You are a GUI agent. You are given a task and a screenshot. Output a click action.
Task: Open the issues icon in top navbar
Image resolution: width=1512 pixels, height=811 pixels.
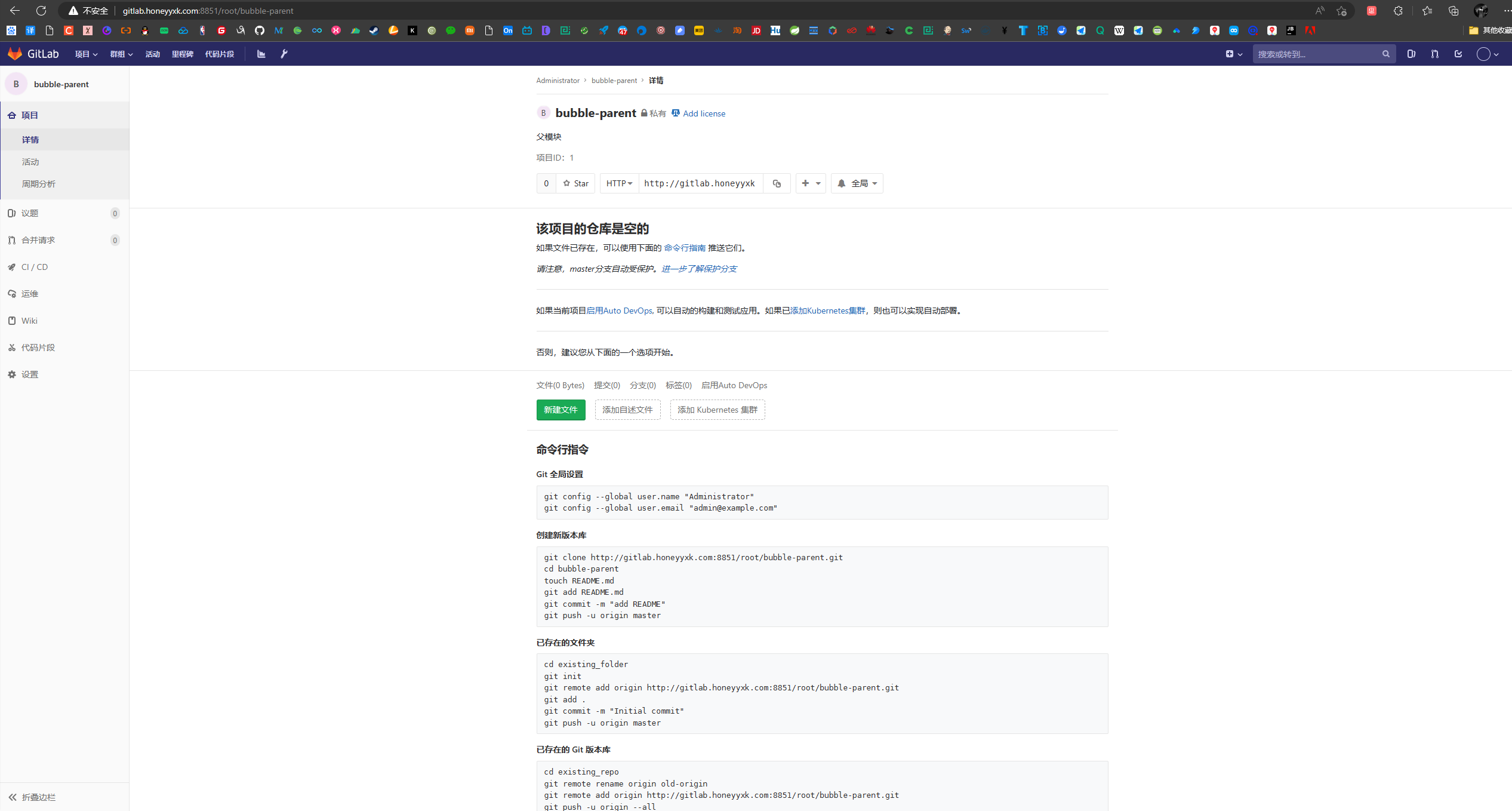pos(1411,54)
